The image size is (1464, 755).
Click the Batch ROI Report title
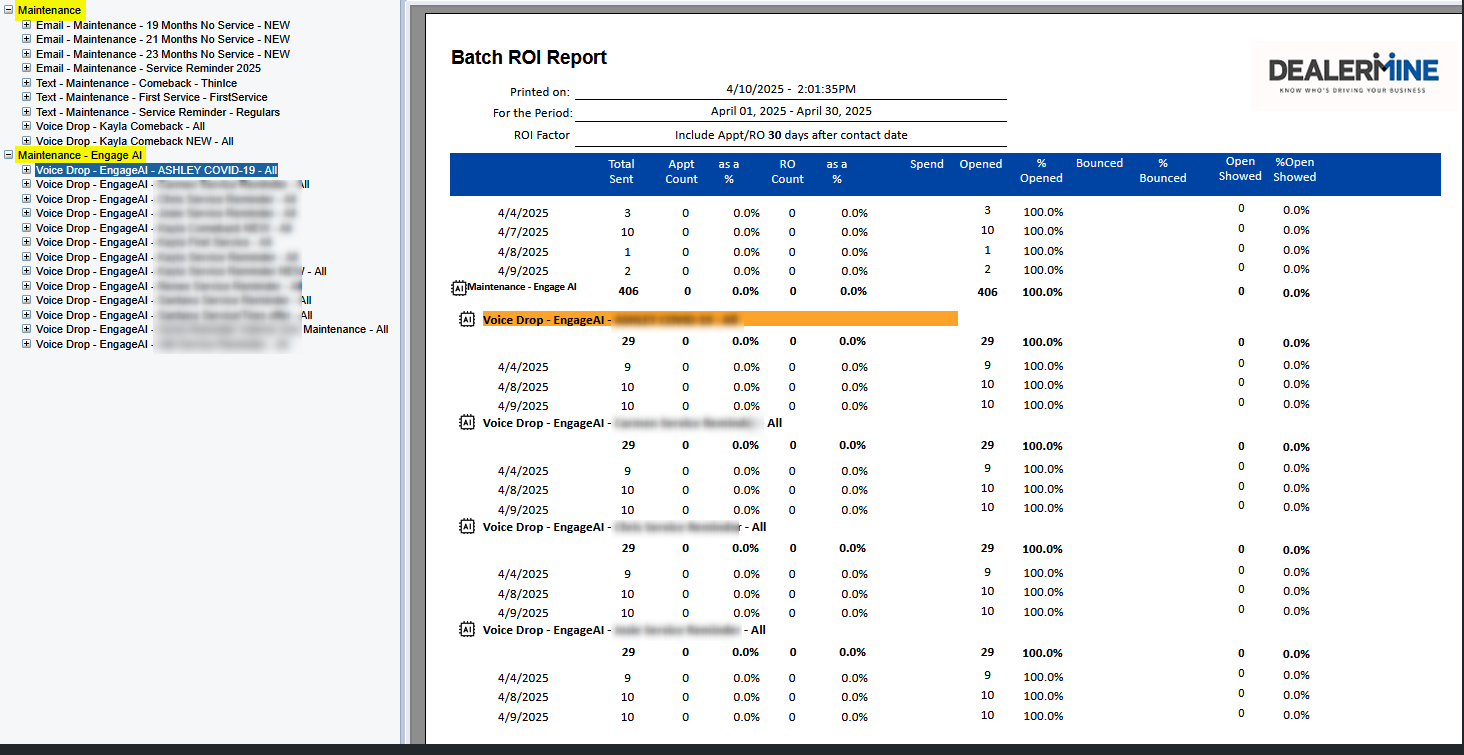(529, 57)
